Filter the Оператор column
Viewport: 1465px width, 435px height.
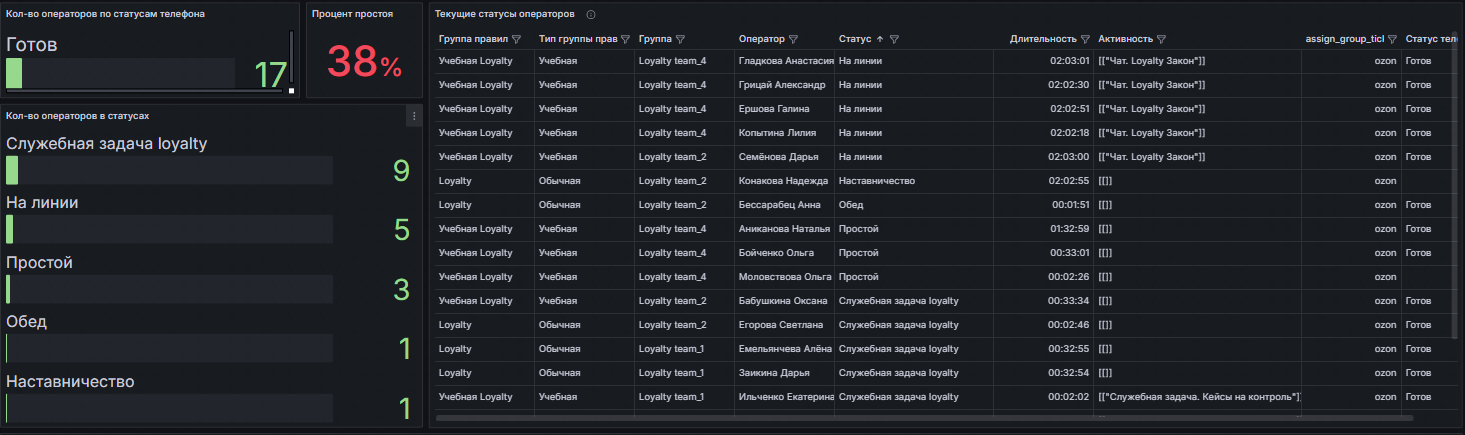coord(793,39)
